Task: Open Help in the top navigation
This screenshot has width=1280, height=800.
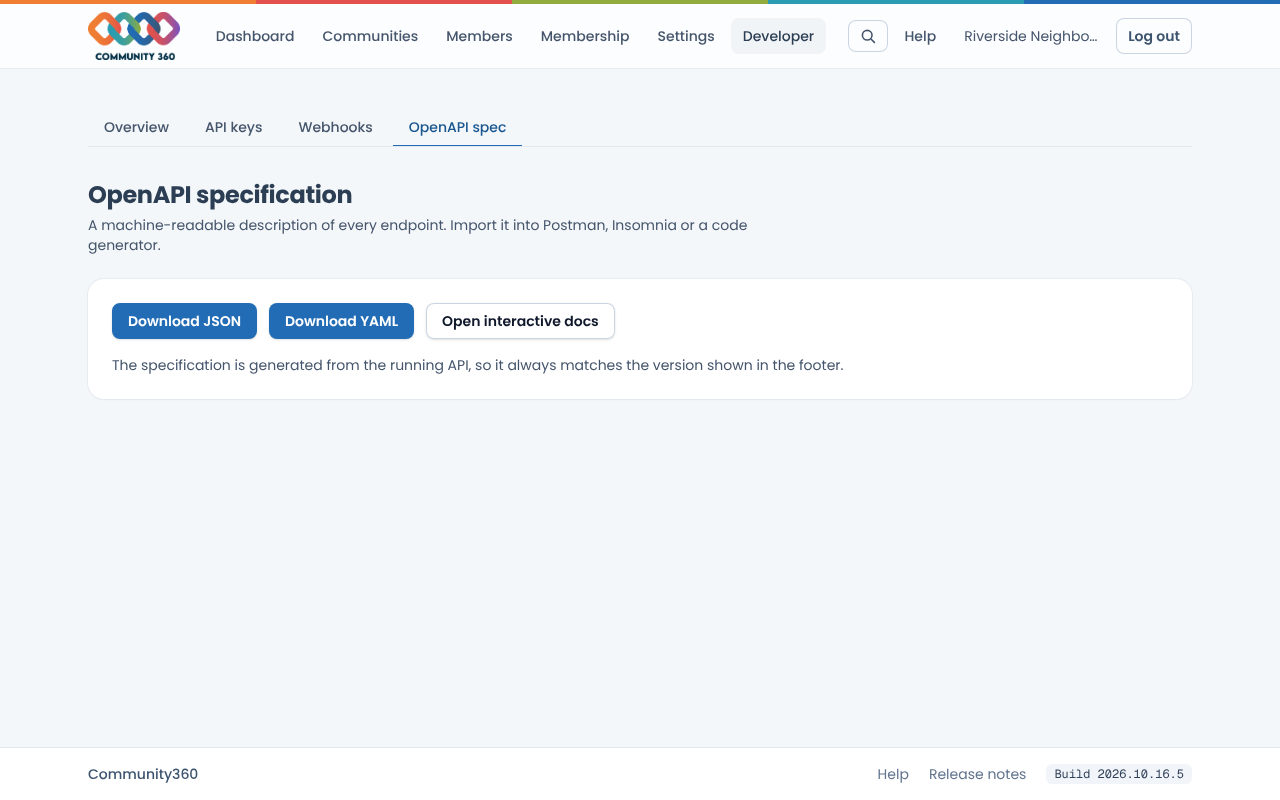Action: coord(920,36)
